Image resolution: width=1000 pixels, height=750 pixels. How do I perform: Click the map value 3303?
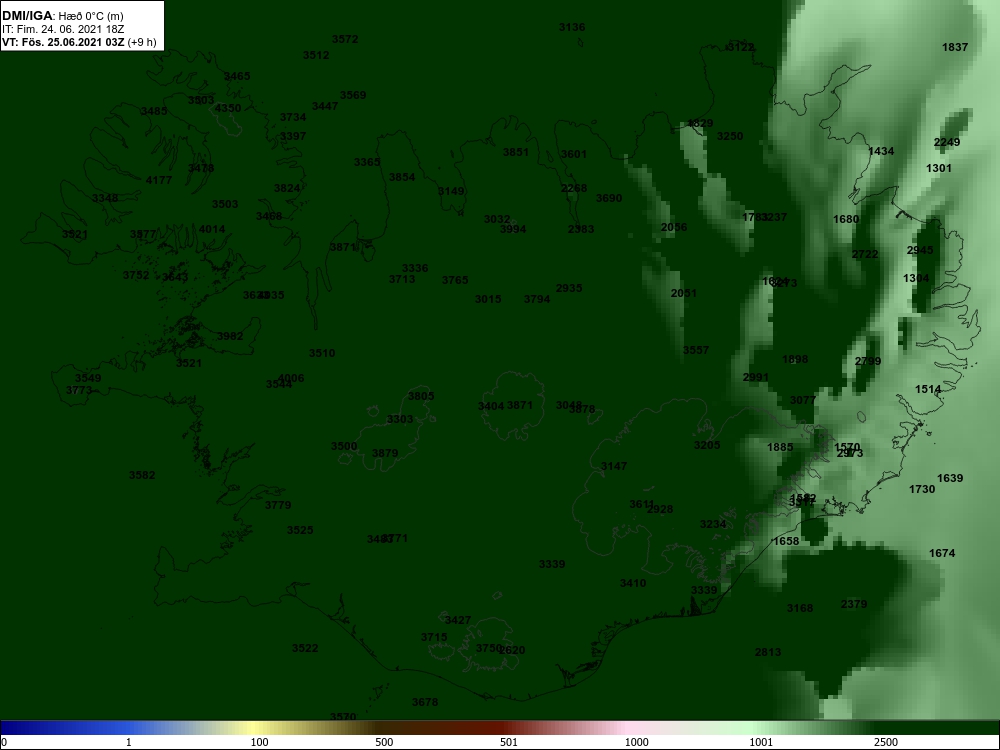click(400, 420)
